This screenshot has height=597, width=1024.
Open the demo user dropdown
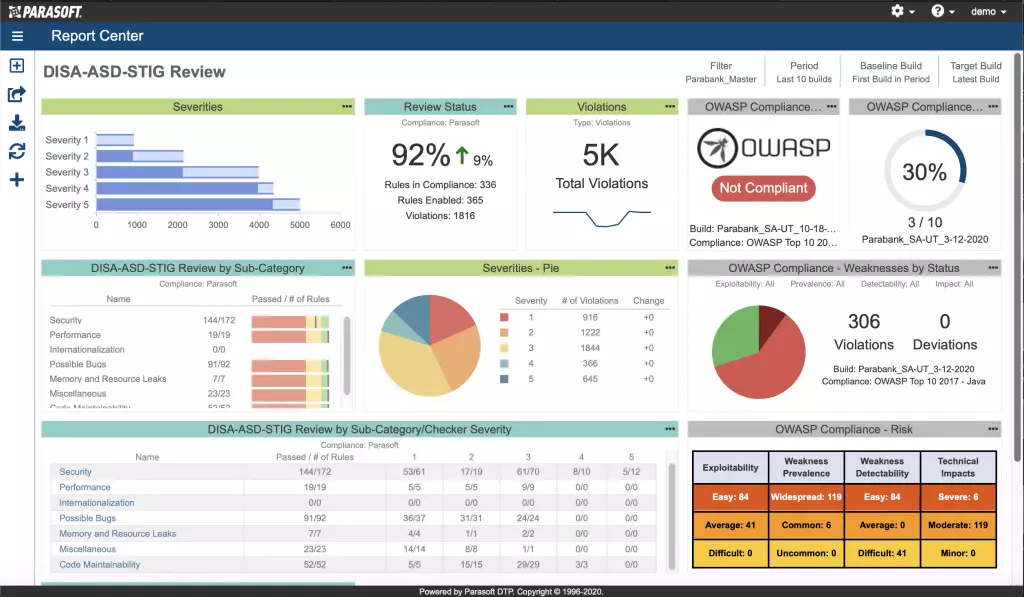pyautogui.click(x=989, y=11)
